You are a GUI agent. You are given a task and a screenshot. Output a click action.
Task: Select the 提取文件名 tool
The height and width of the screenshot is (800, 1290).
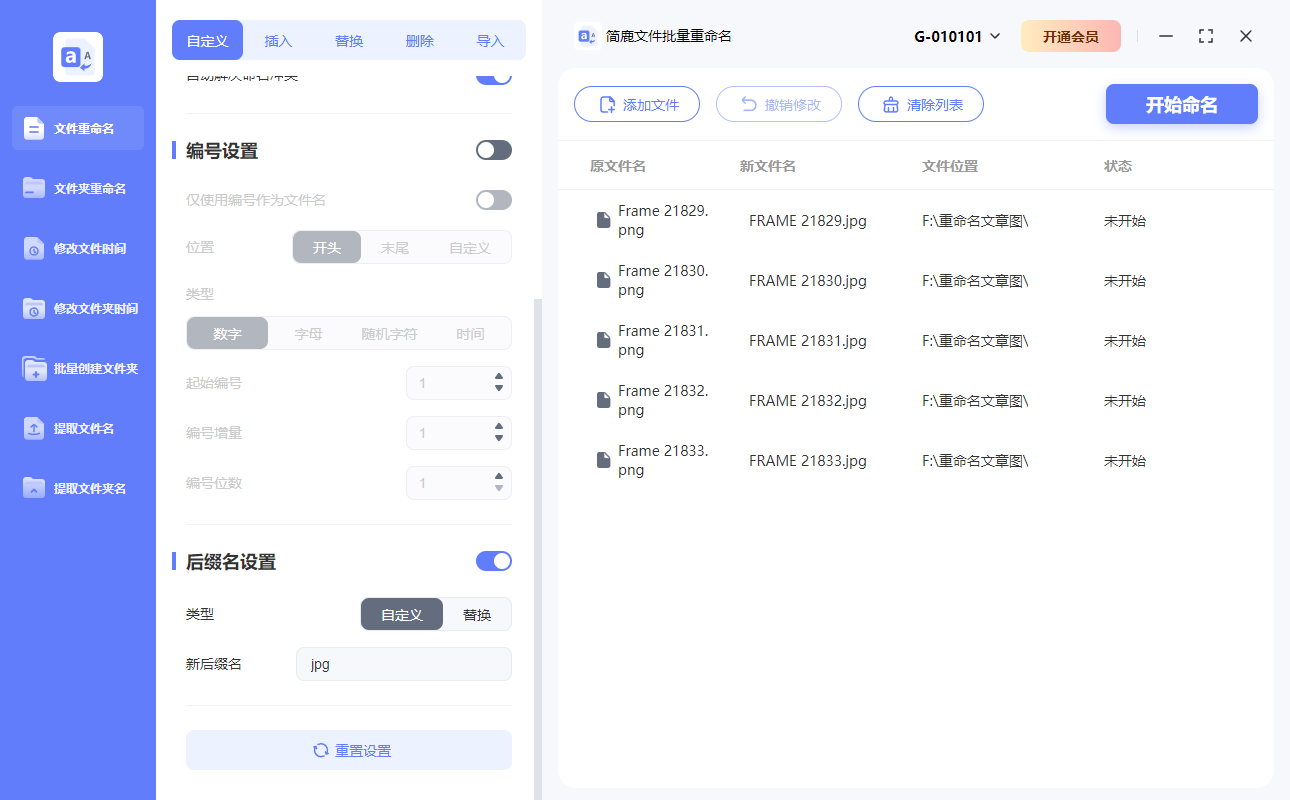click(77, 428)
